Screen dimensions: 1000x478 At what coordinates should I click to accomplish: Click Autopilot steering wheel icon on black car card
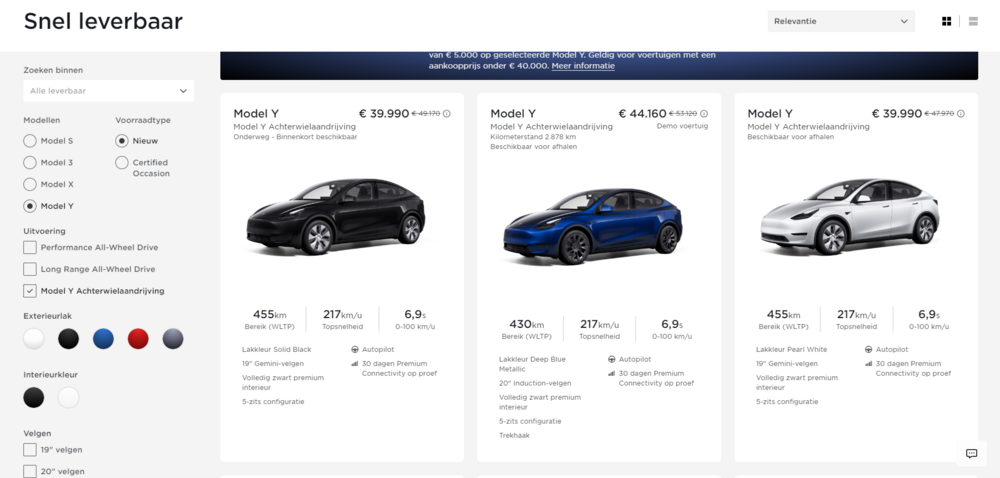[355, 350]
